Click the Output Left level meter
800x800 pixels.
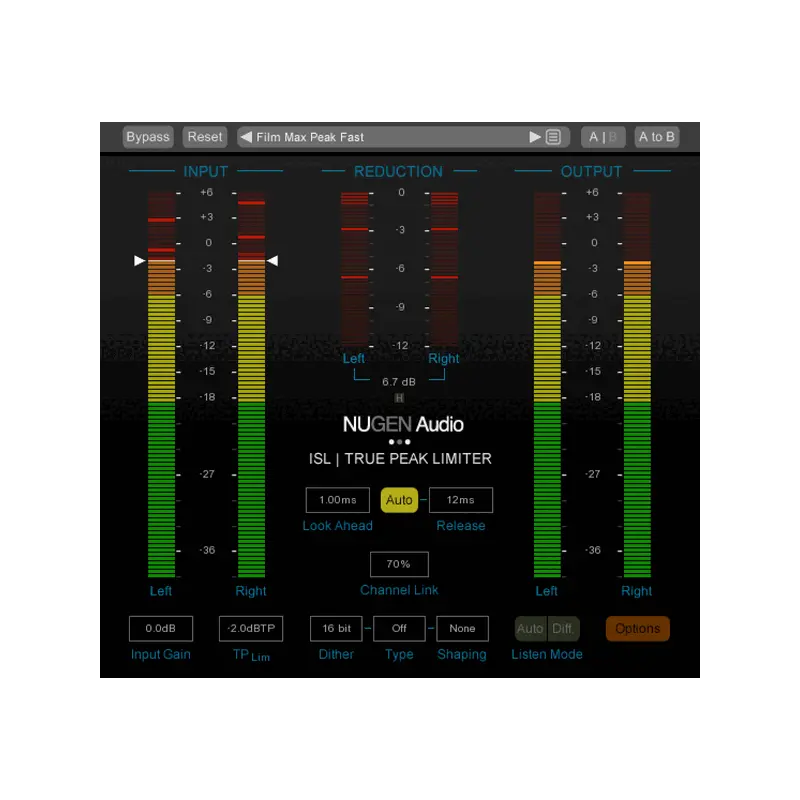[547, 385]
